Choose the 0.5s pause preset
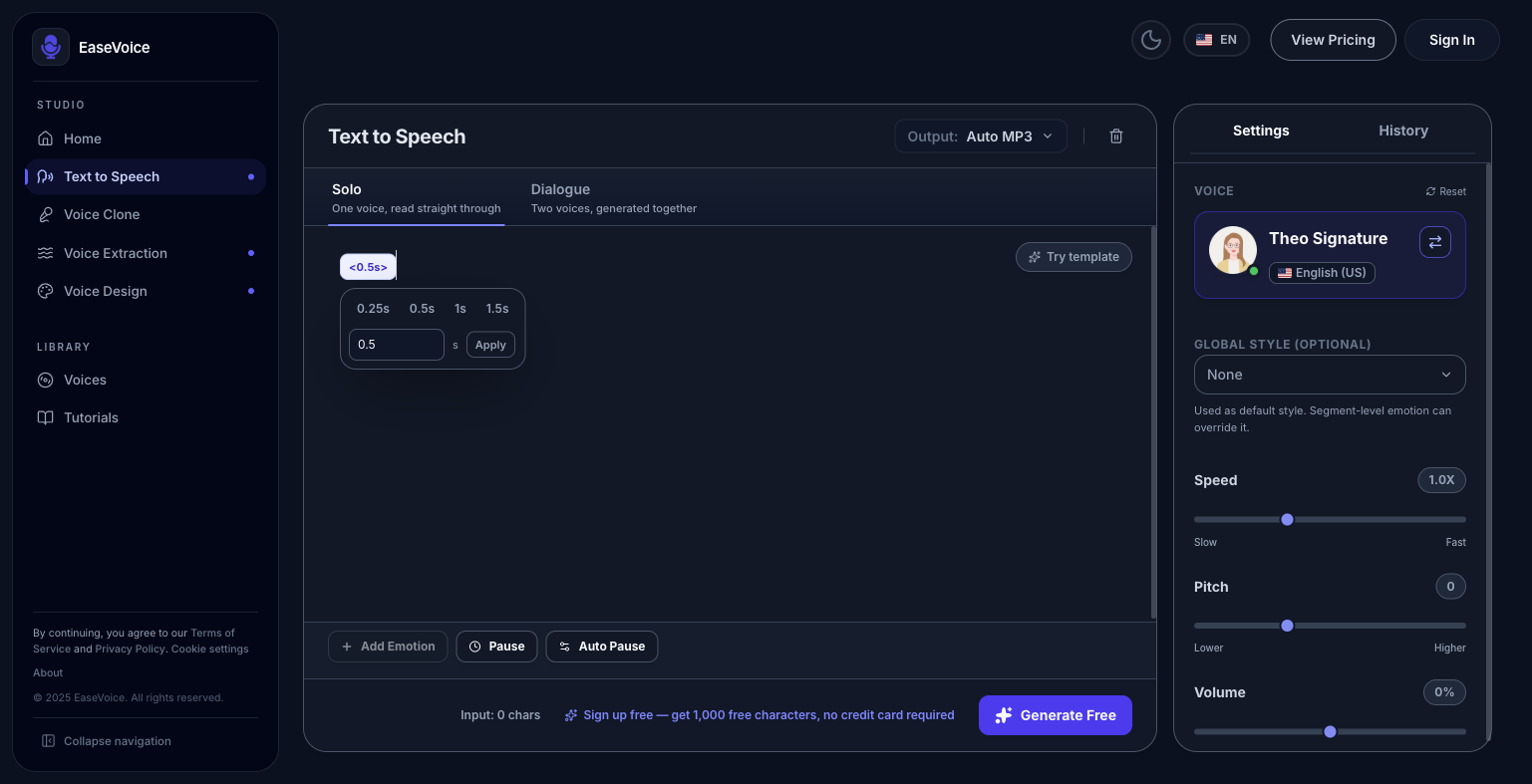1532x784 pixels. [x=422, y=309]
